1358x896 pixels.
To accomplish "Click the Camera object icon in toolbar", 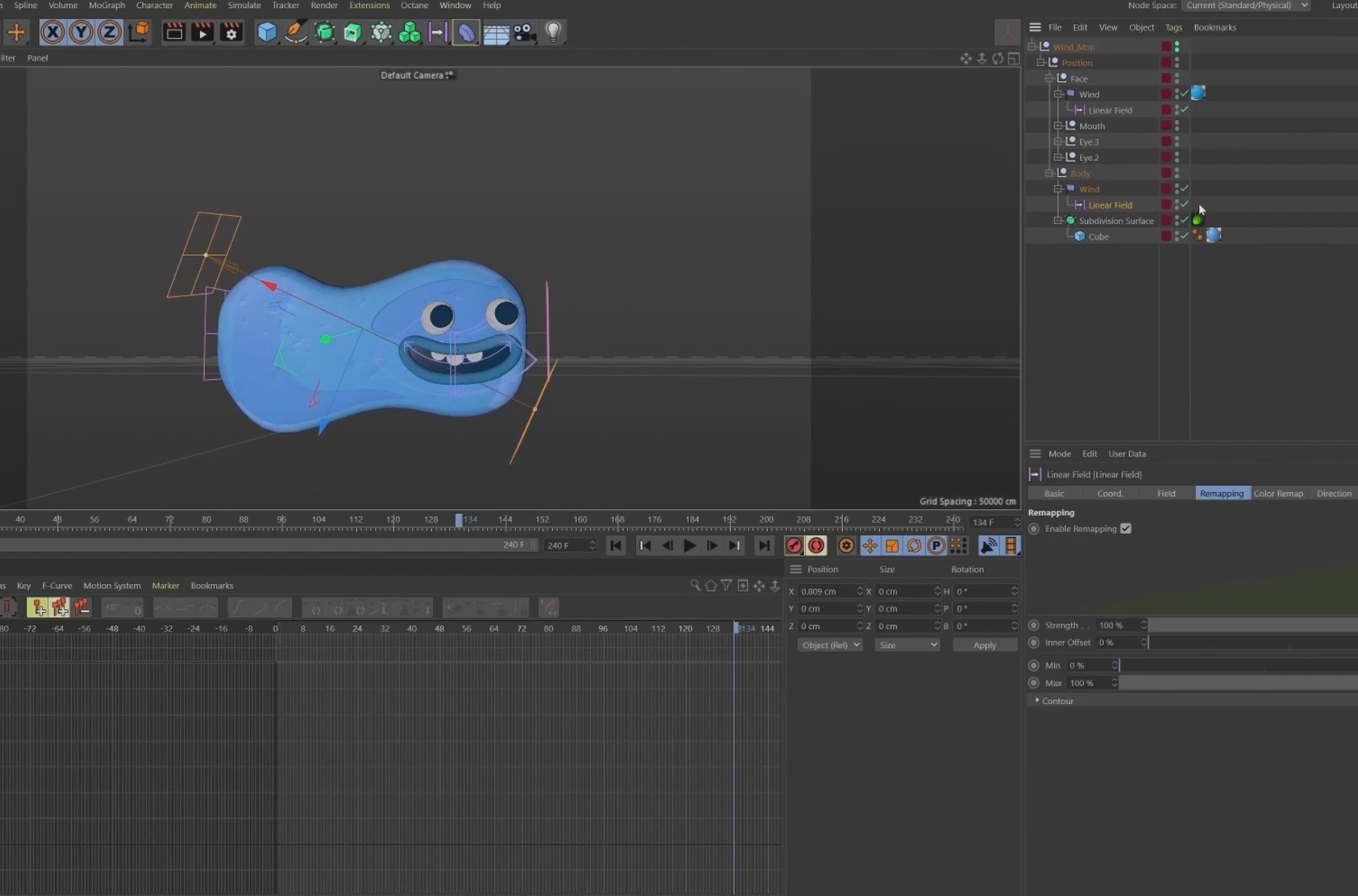I will (x=525, y=32).
